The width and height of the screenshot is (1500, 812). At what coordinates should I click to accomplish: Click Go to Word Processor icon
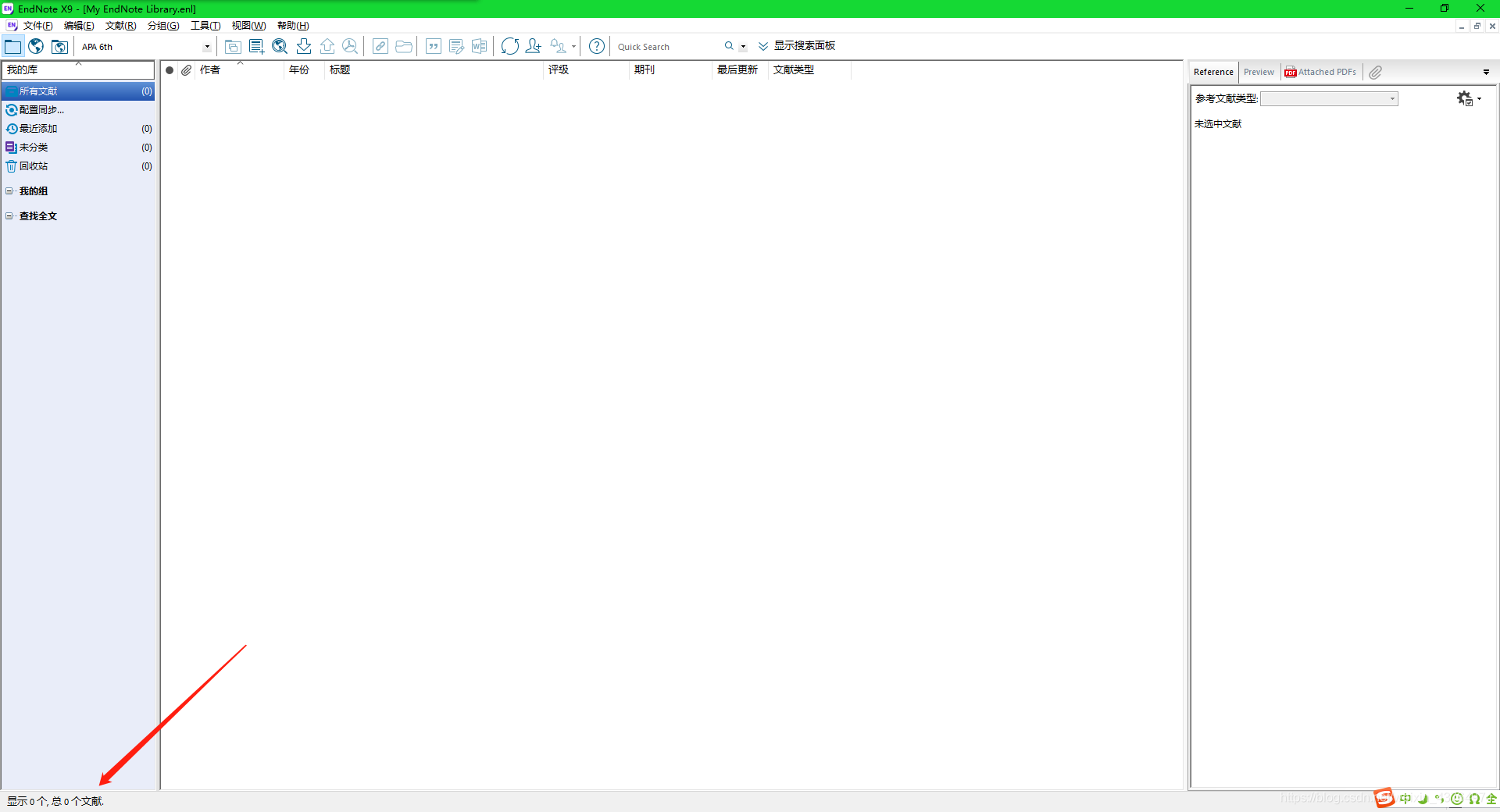click(x=480, y=47)
